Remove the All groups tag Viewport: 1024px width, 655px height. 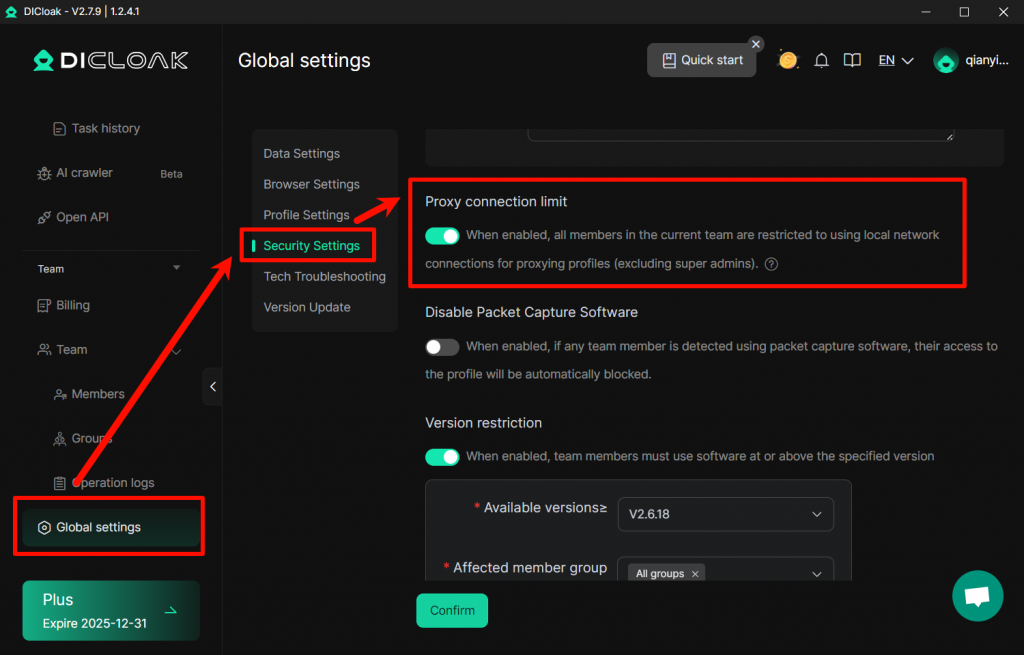coord(695,574)
